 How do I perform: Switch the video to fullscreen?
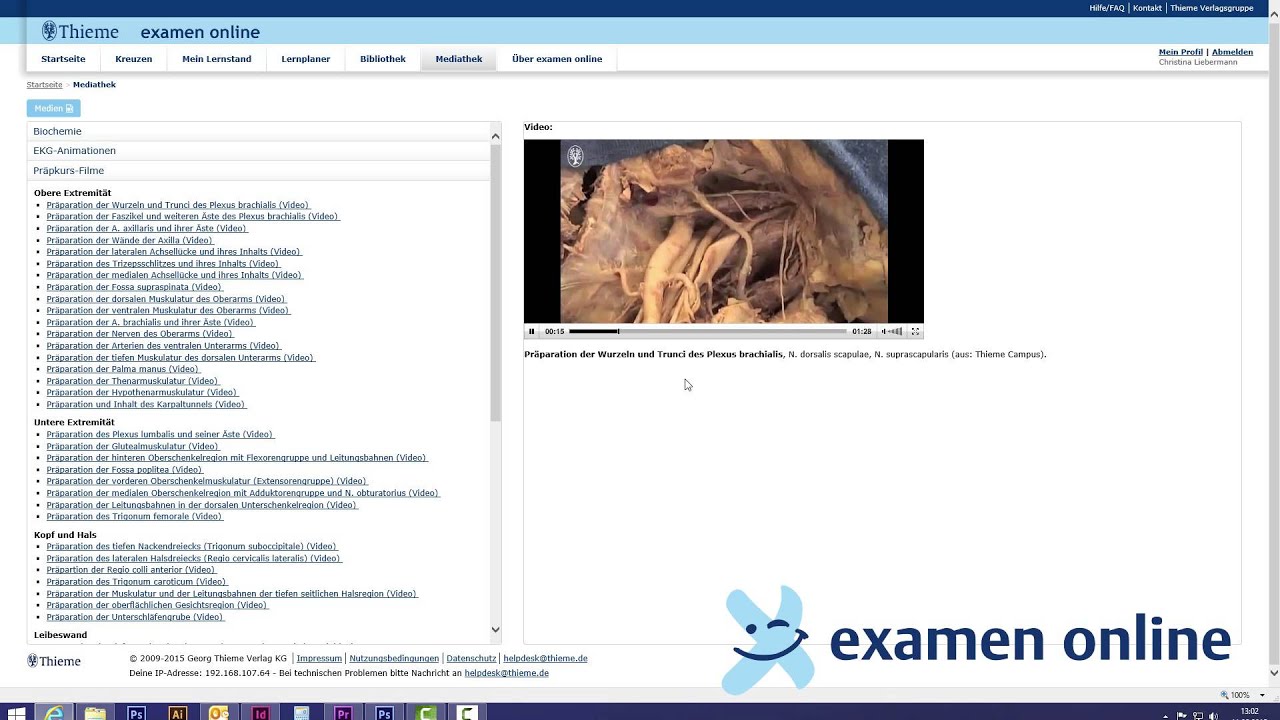915,331
